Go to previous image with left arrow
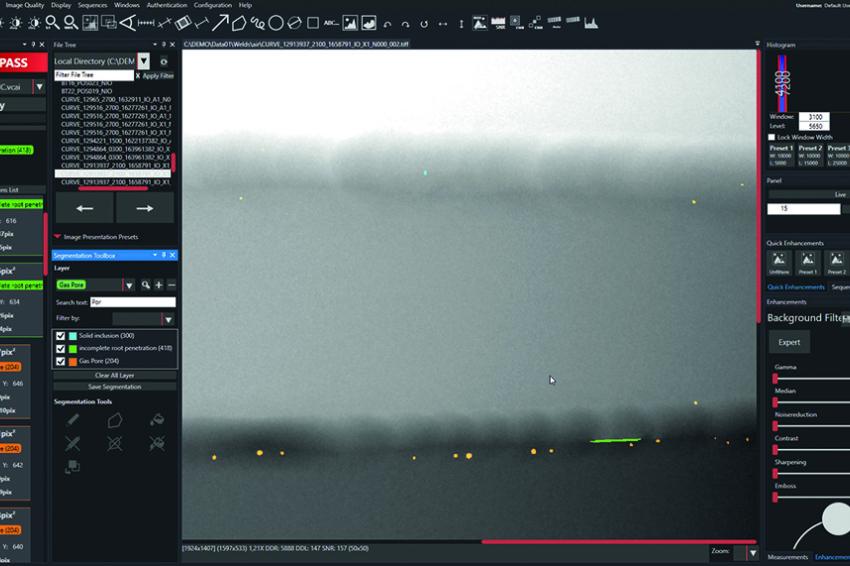850x566 pixels. pos(85,208)
